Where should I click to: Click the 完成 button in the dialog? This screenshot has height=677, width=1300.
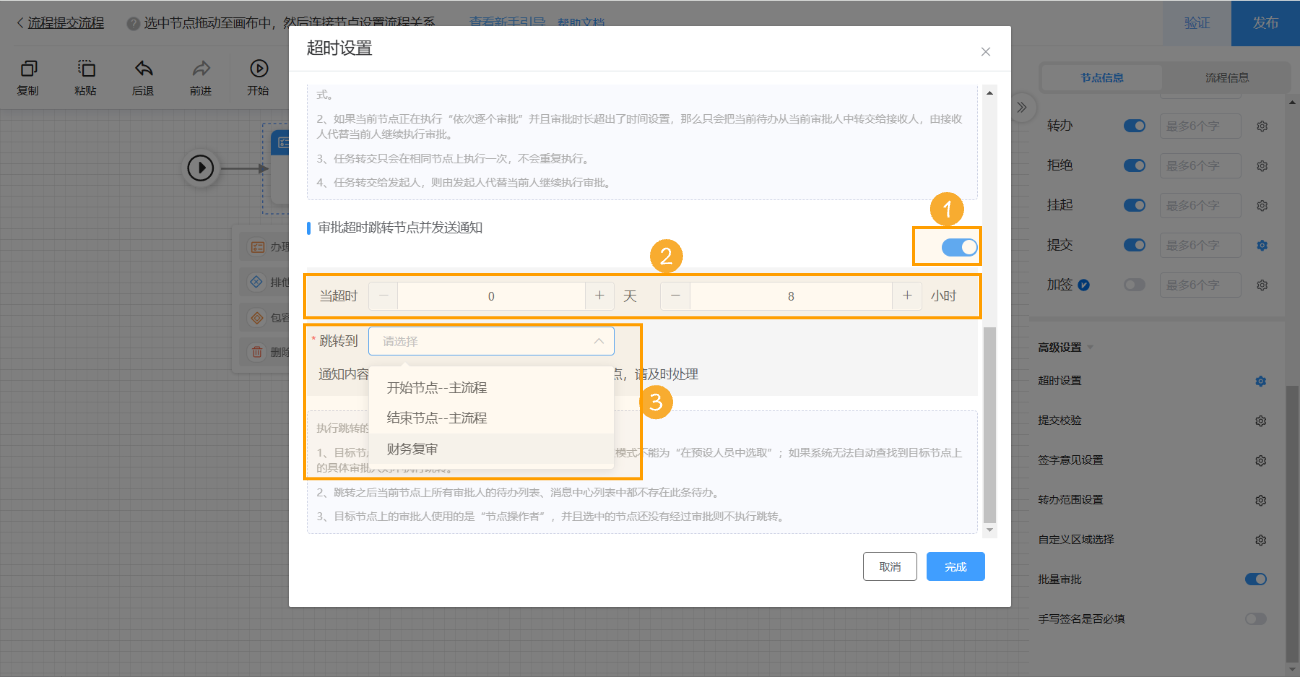point(955,566)
